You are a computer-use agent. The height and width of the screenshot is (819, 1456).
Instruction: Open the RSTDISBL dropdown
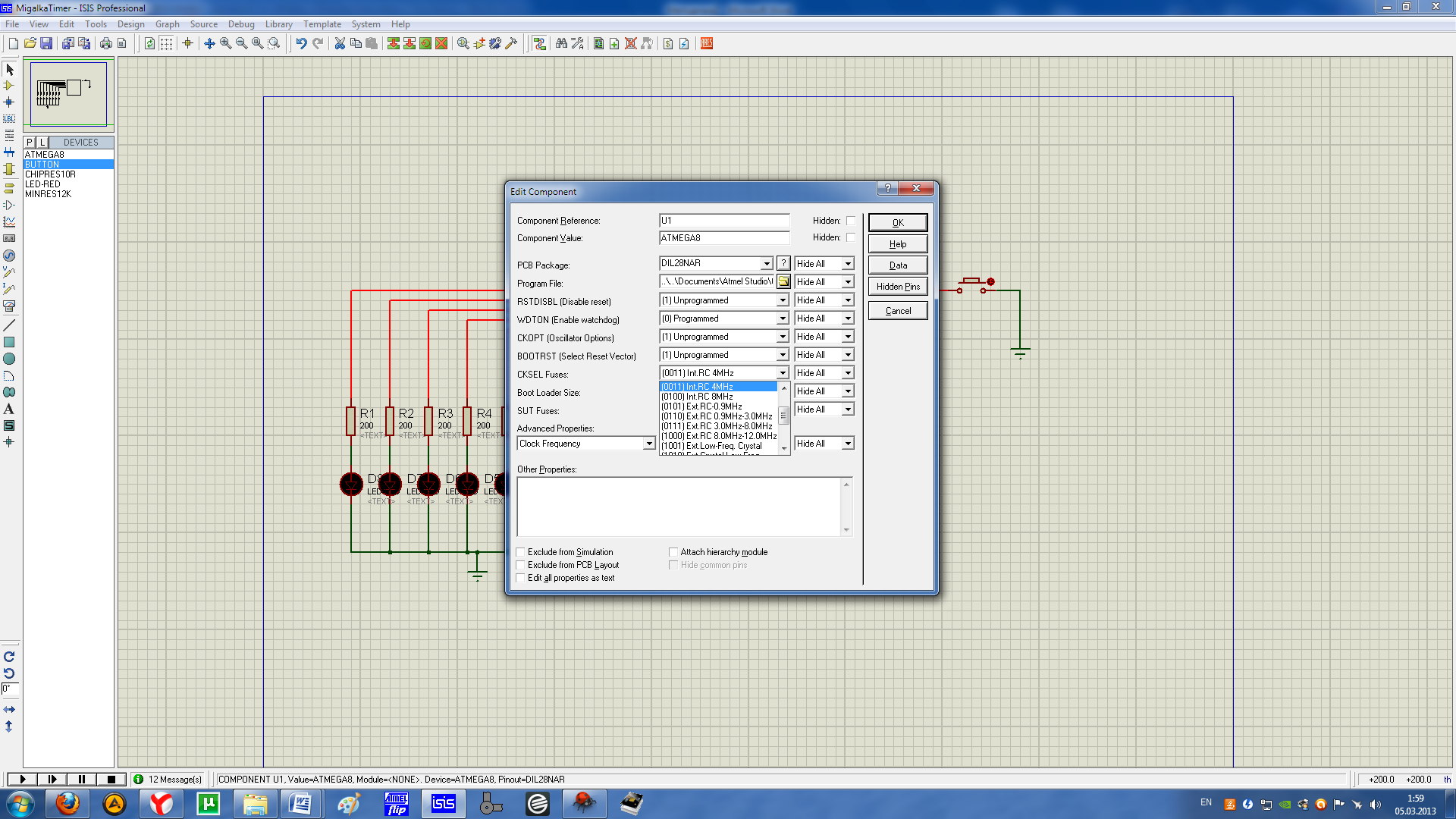tap(783, 300)
